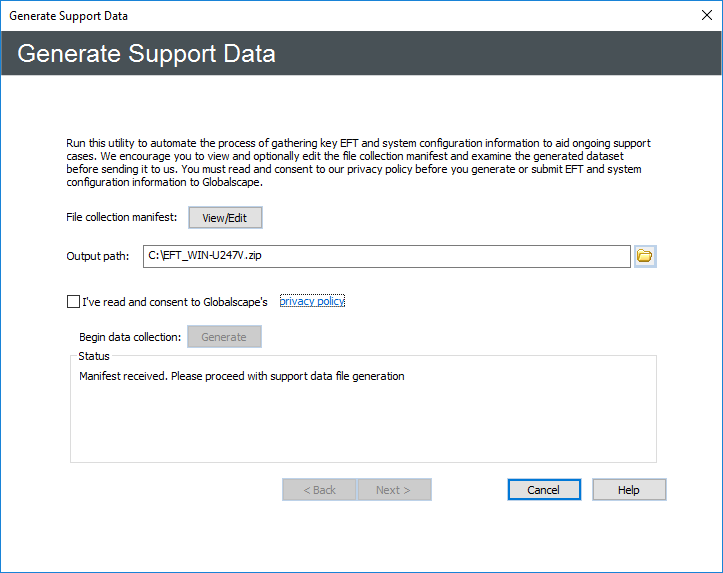Screen dimensions: 723x573
Task: Go to previous step with Back button
Action: pyautogui.click(x=319, y=490)
